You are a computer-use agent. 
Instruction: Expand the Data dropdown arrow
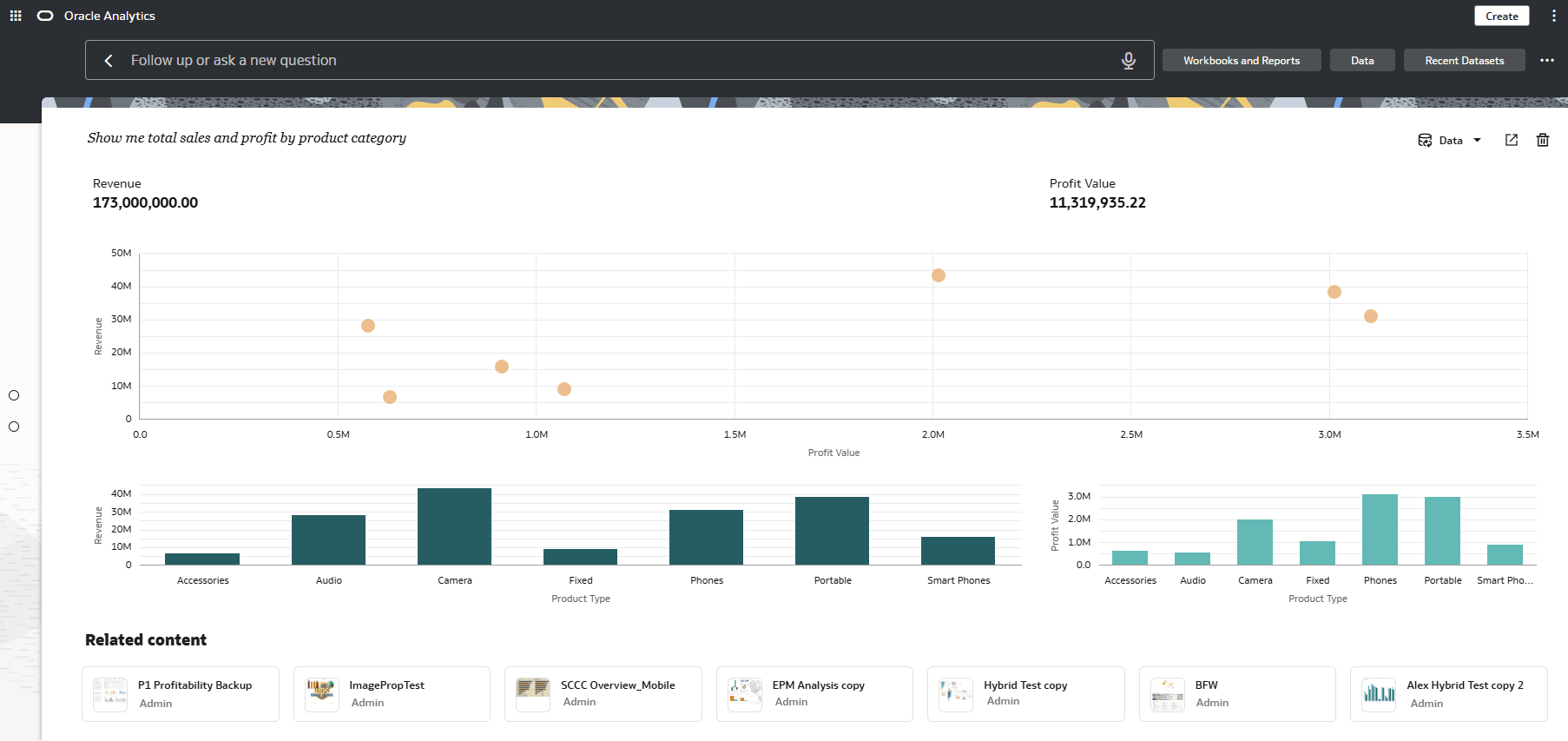click(x=1477, y=140)
